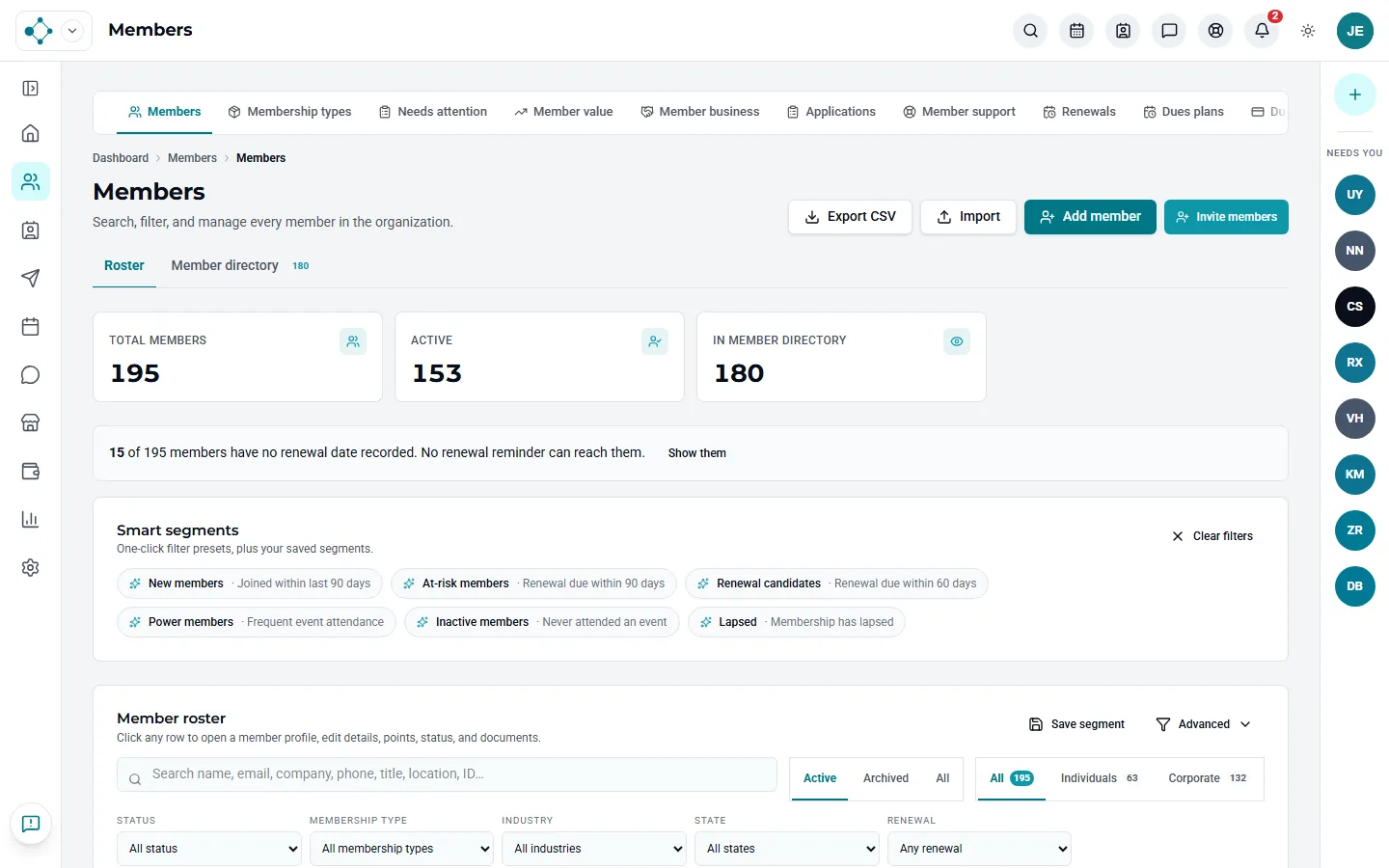Focus the member search field
Image resolution: width=1389 pixels, height=868 pixels.
coord(447,774)
